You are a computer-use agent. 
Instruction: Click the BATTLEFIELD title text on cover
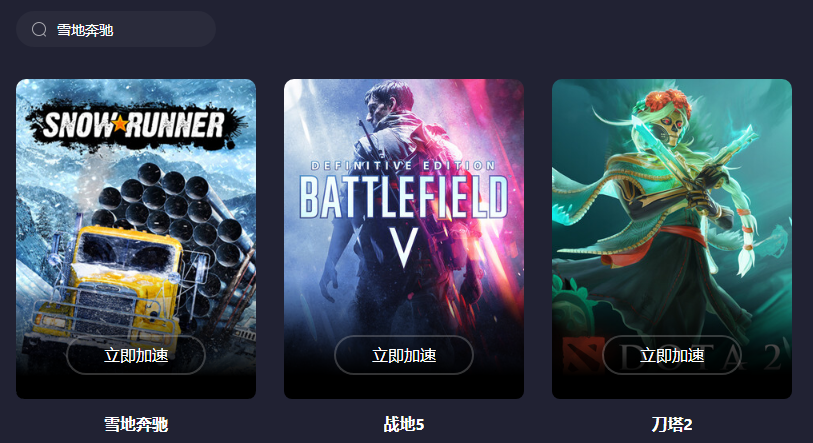(403, 197)
